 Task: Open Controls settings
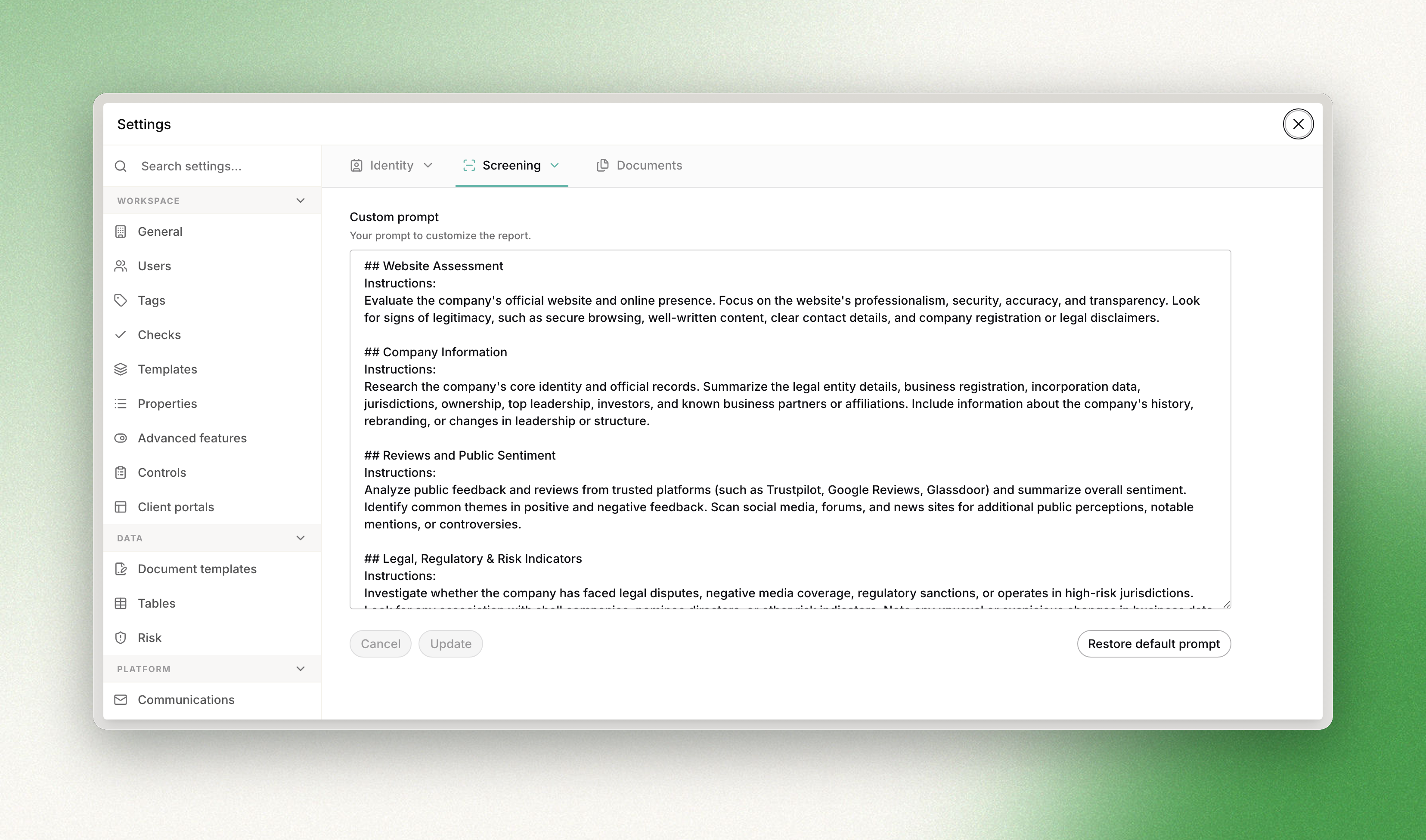point(212,472)
